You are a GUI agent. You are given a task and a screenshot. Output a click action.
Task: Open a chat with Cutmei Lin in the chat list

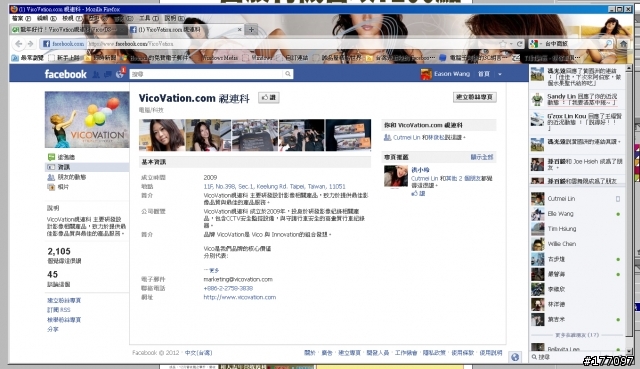tap(577, 199)
